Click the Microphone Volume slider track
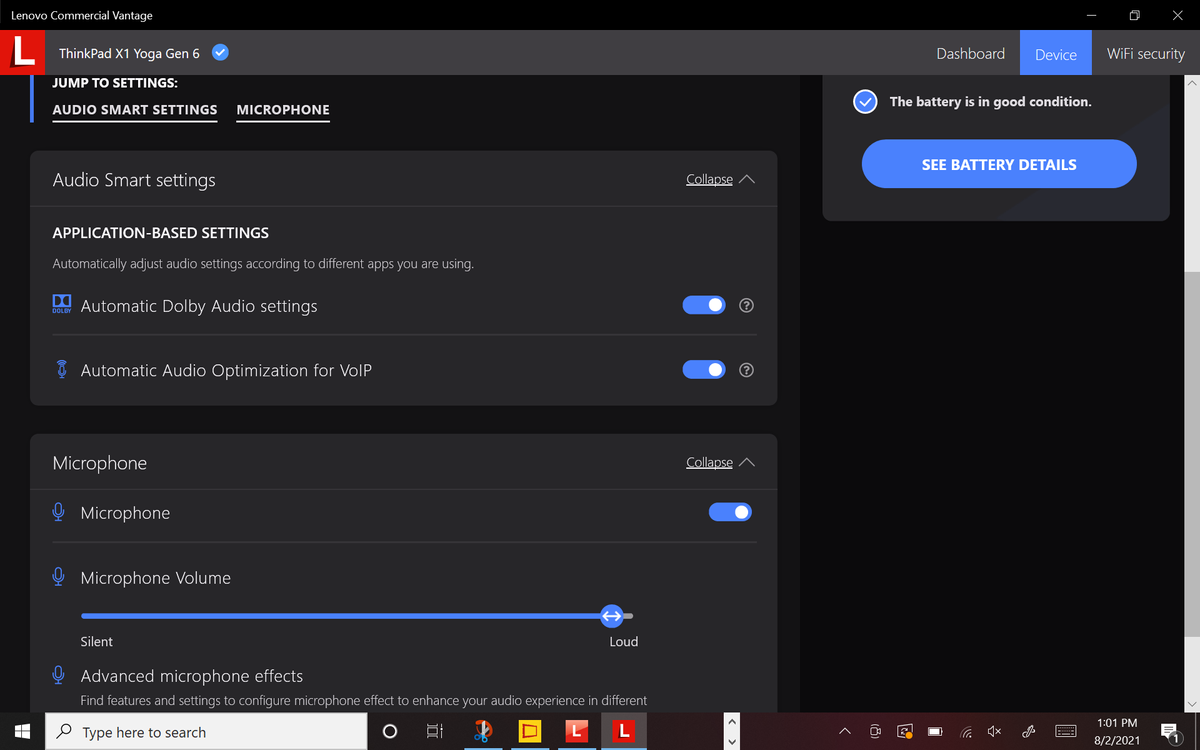 click(x=357, y=616)
